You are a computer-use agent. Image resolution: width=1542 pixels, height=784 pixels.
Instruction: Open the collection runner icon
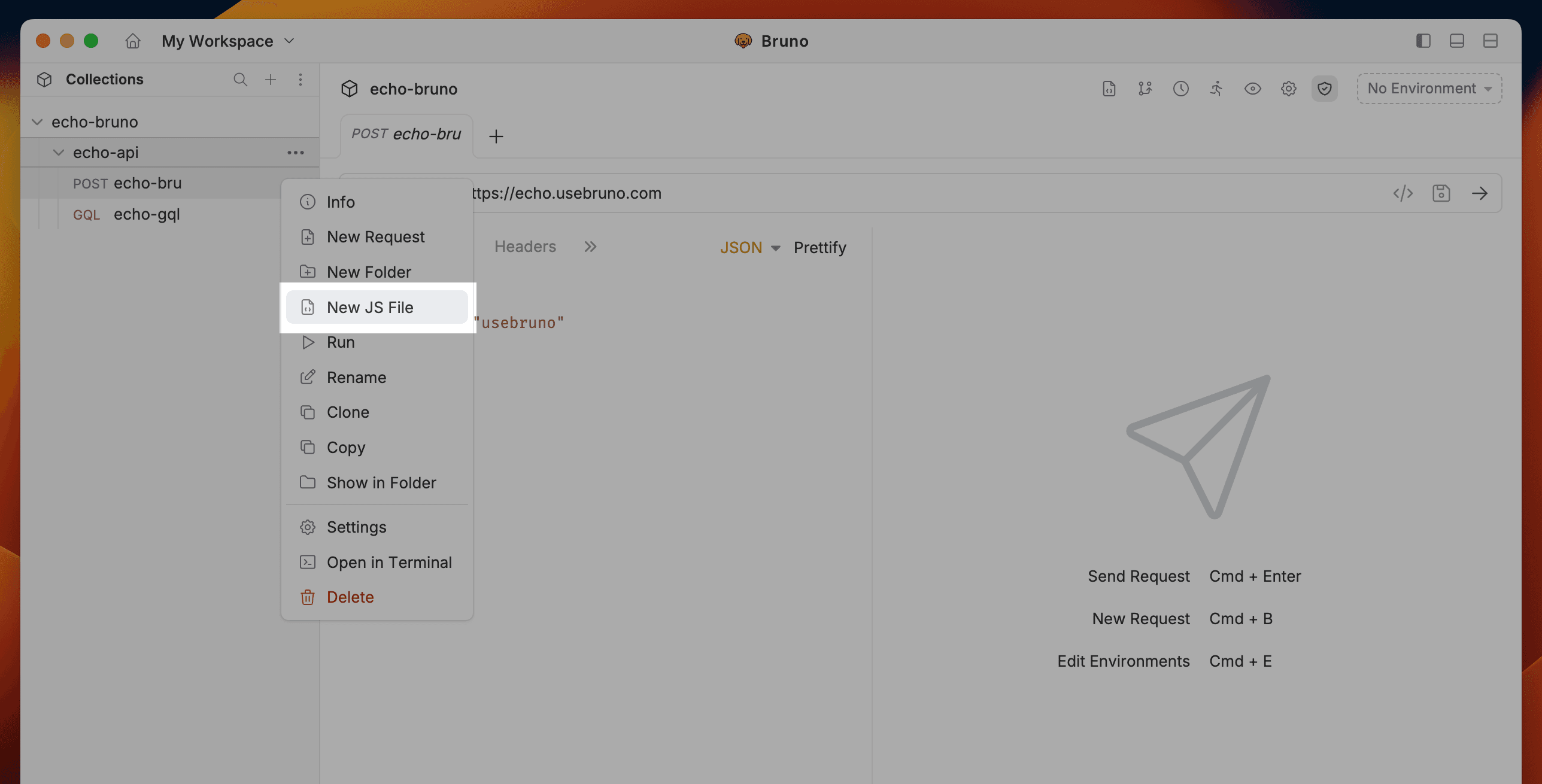[x=1216, y=89]
